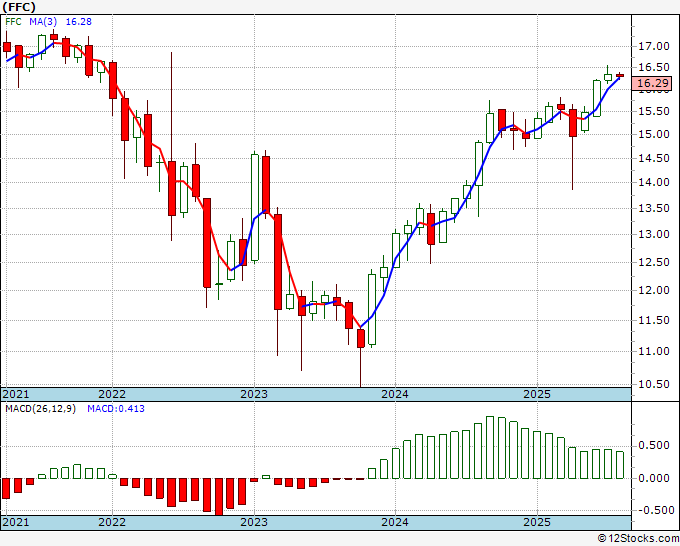Click the current price tag 16.29
Viewport: 680px width, 546px height.
(x=652, y=83)
